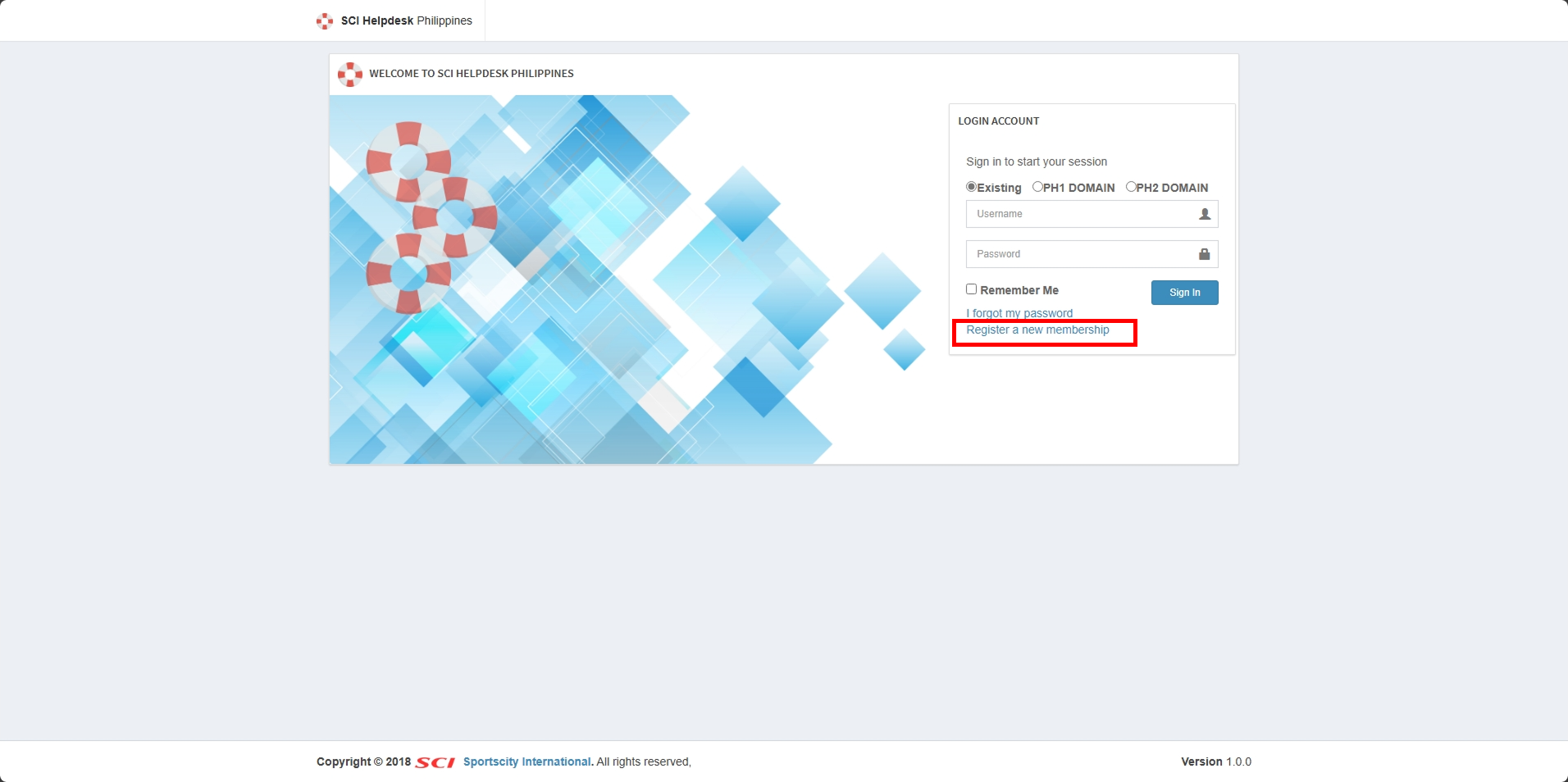Enable the Remember Me checkbox
The height and width of the screenshot is (782, 1568).
(x=971, y=289)
